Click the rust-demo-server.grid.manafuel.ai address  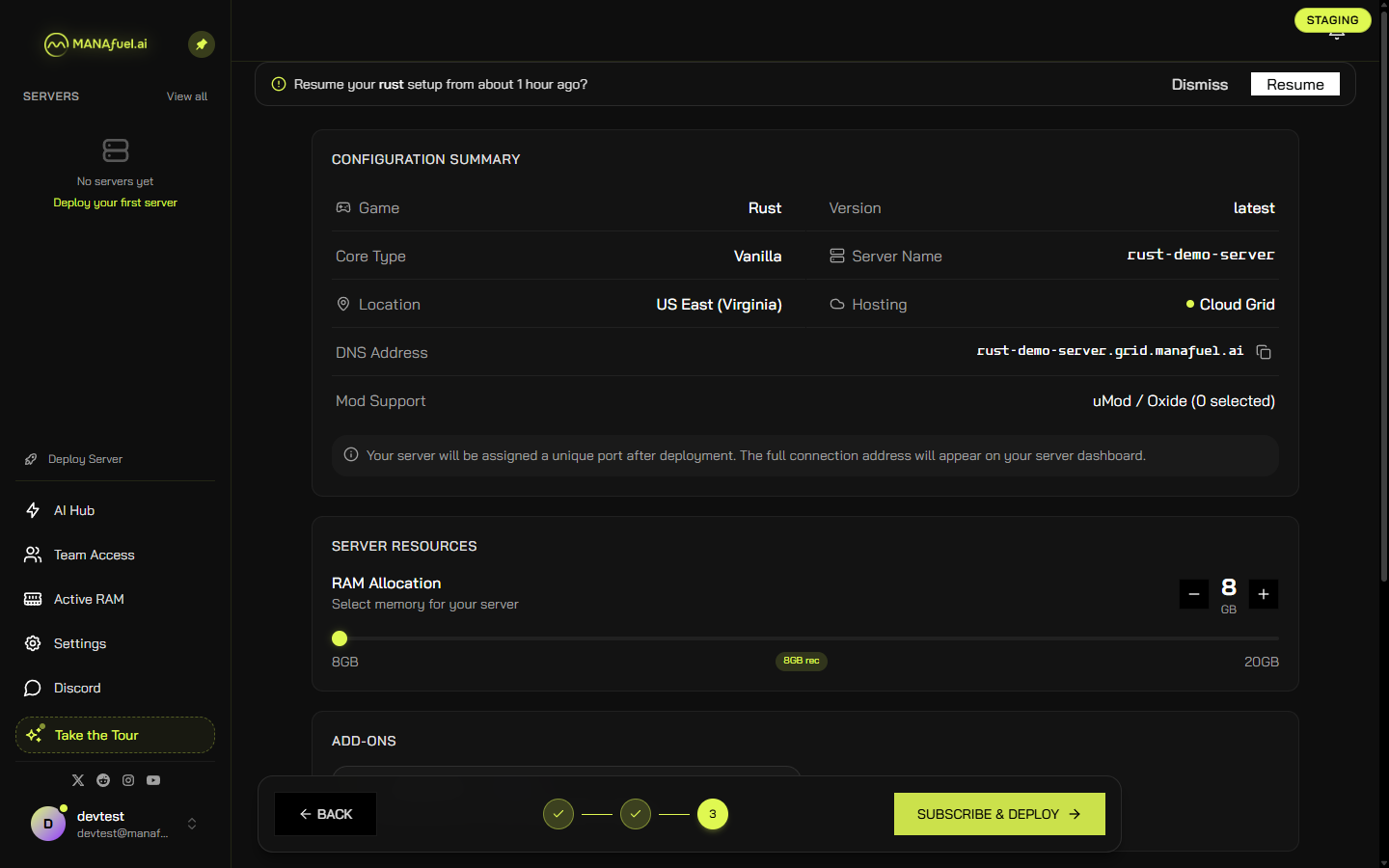pyautogui.click(x=1110, y=351)
